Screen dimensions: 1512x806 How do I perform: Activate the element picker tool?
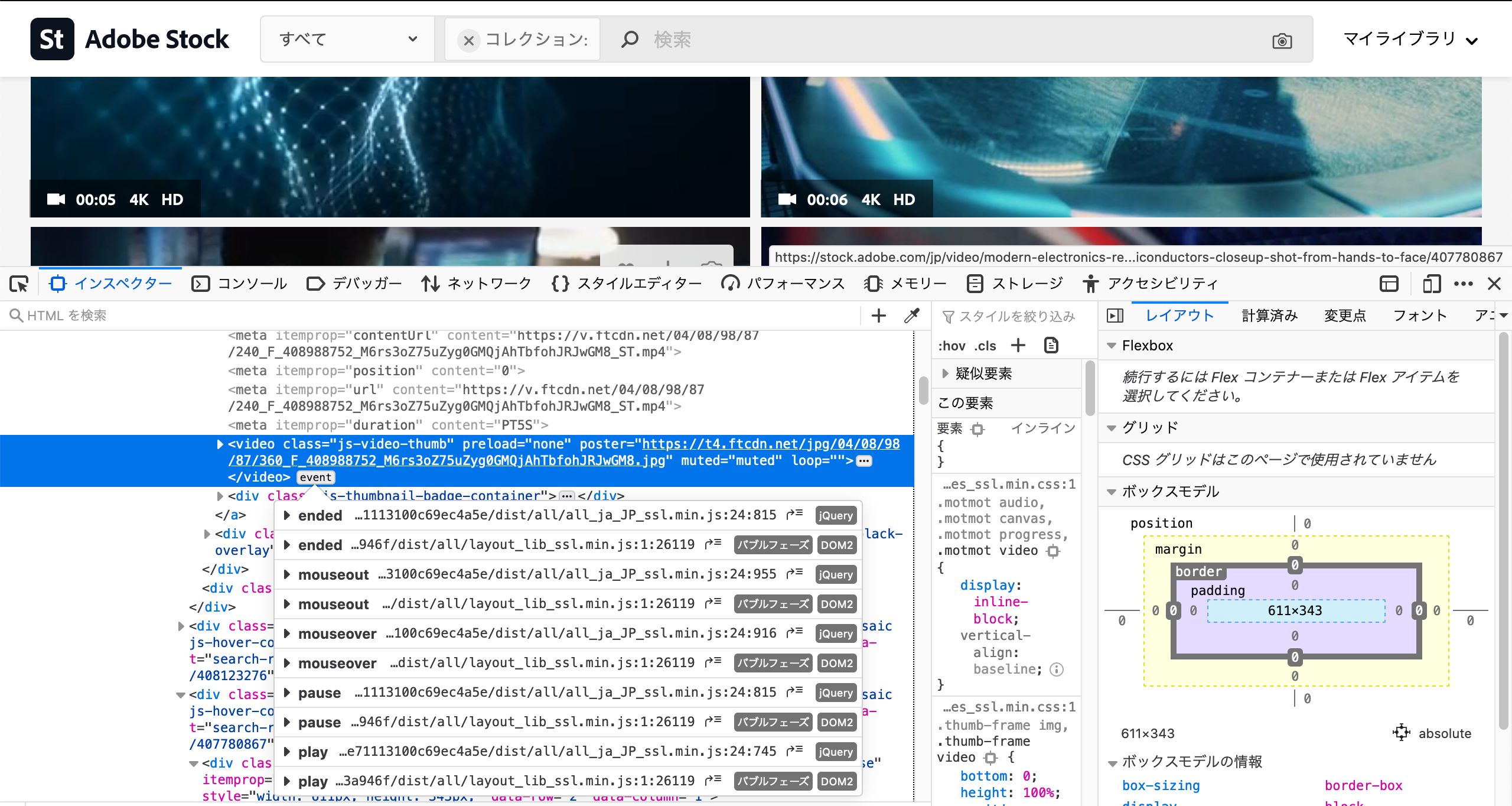[19, 284]
